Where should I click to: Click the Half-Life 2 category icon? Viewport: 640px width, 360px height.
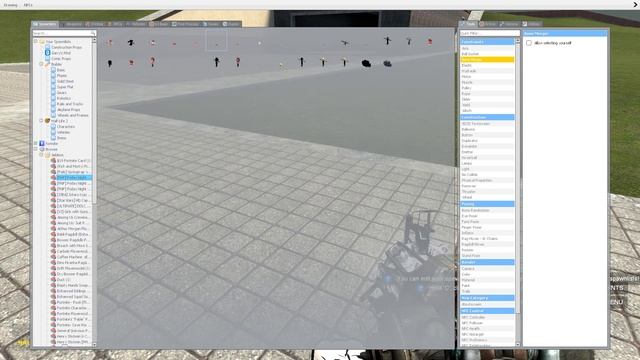[47, 121]
